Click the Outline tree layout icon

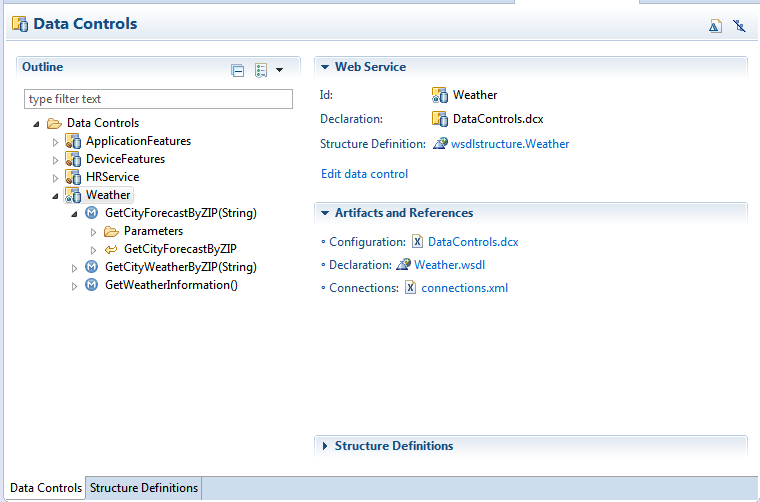261,70
